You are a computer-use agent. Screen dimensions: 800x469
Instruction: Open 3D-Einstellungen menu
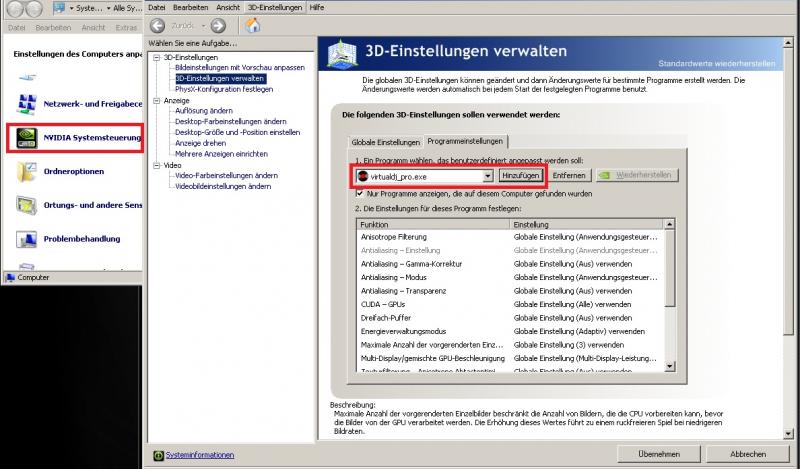[x=275, y=8]
